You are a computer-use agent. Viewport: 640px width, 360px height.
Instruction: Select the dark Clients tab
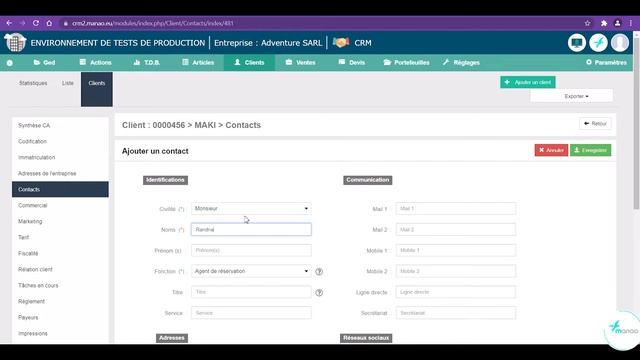[97, 89]
